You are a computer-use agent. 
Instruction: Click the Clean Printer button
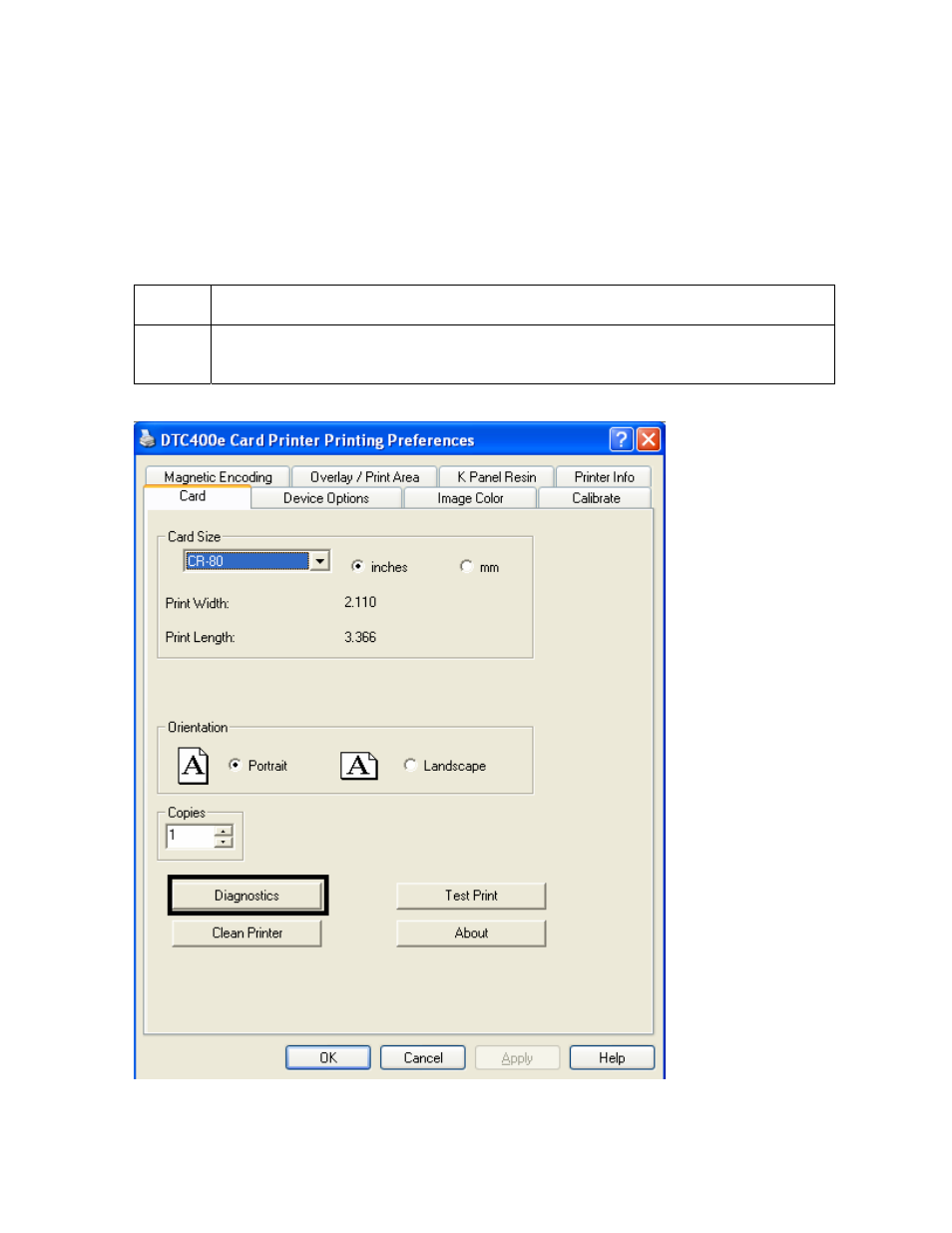tap(246, 932)
